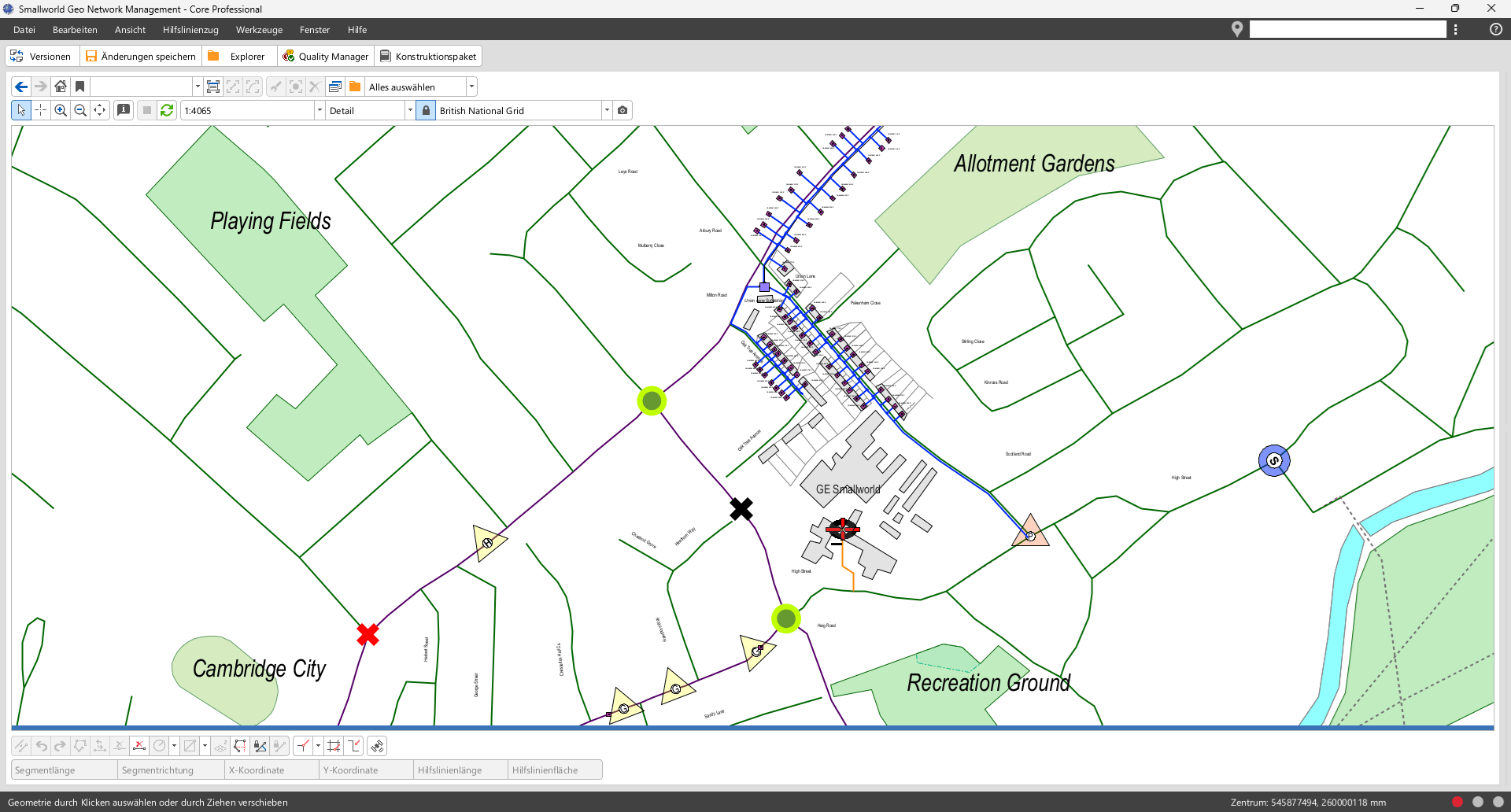
Task: Open the Ansicht menu
Action: (130, 30)
